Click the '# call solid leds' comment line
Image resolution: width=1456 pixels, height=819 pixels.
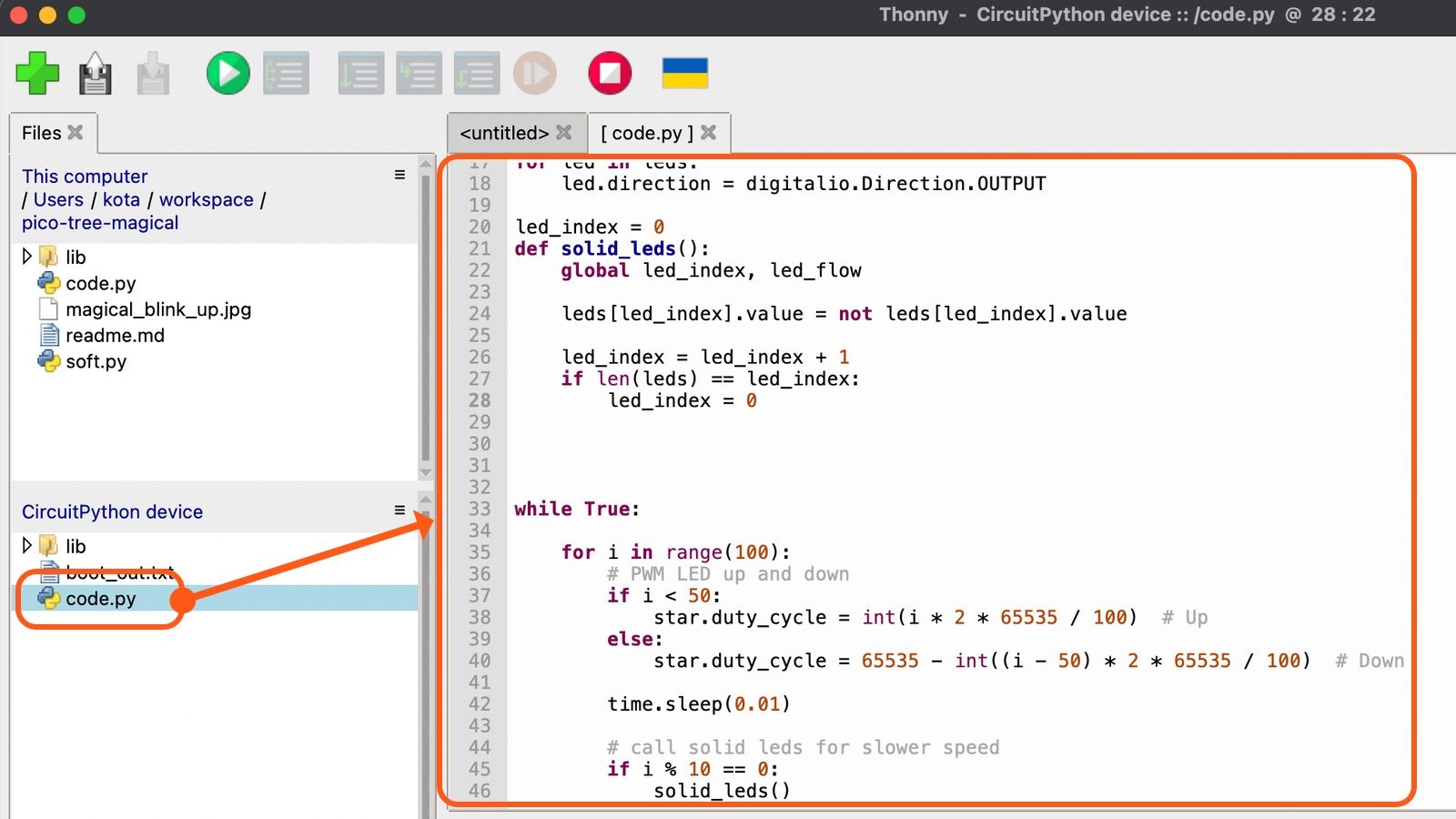[803, 747]
